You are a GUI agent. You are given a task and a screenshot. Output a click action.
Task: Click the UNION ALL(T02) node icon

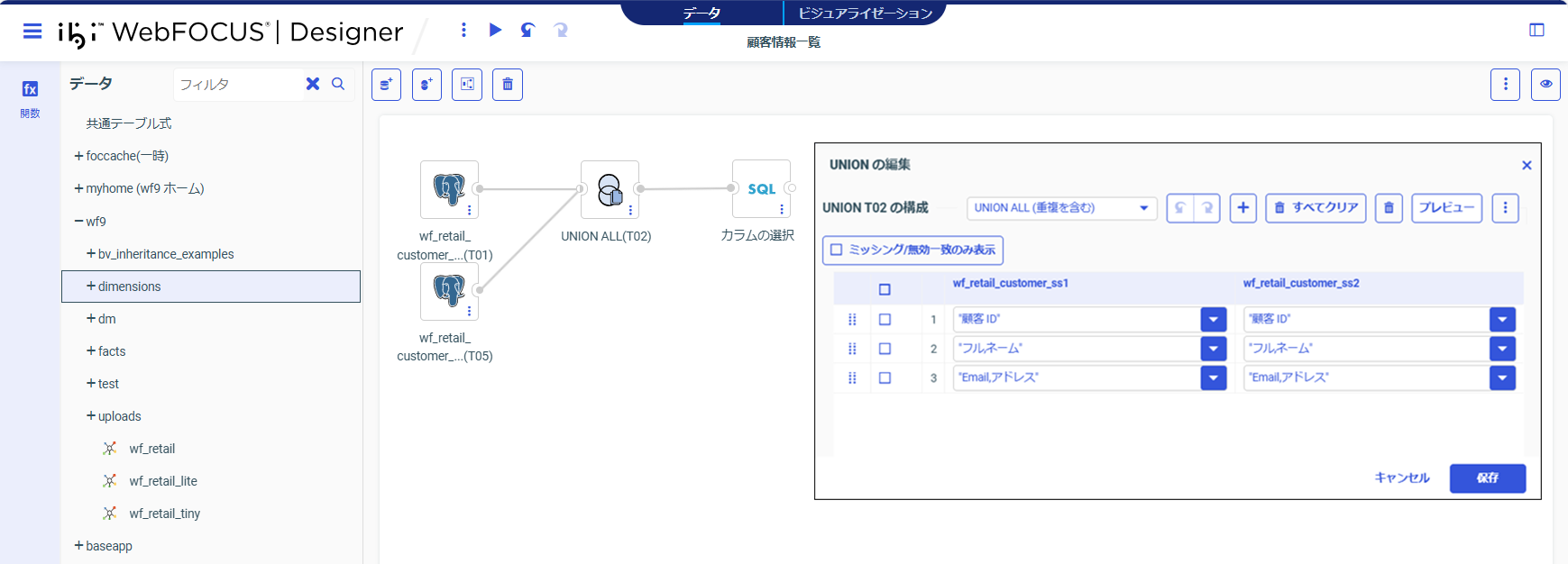pyautogui.click(x=610, y=189)
